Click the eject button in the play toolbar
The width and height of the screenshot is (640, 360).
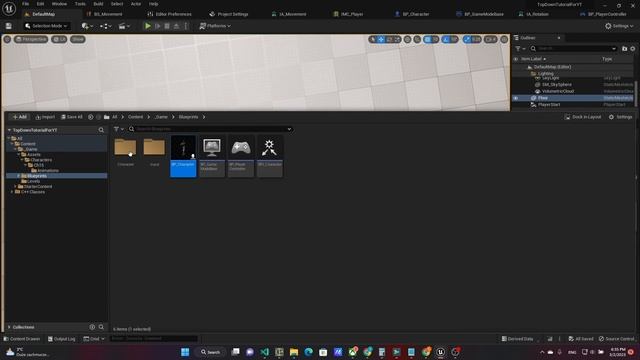[x=176, y=26]
